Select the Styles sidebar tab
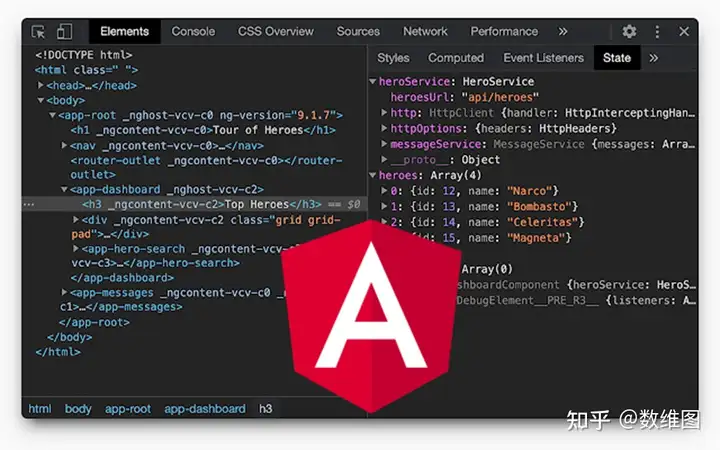The image size is (720, 450). click(x=393, y=58)
